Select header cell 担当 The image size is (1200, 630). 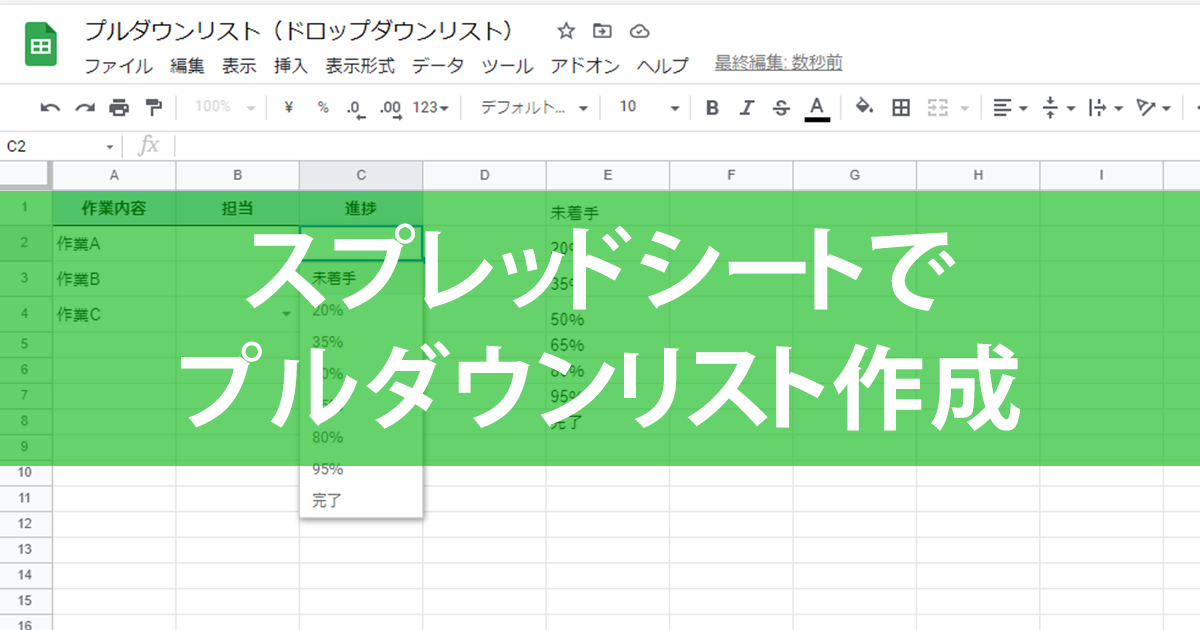click(x=238, y=208)
